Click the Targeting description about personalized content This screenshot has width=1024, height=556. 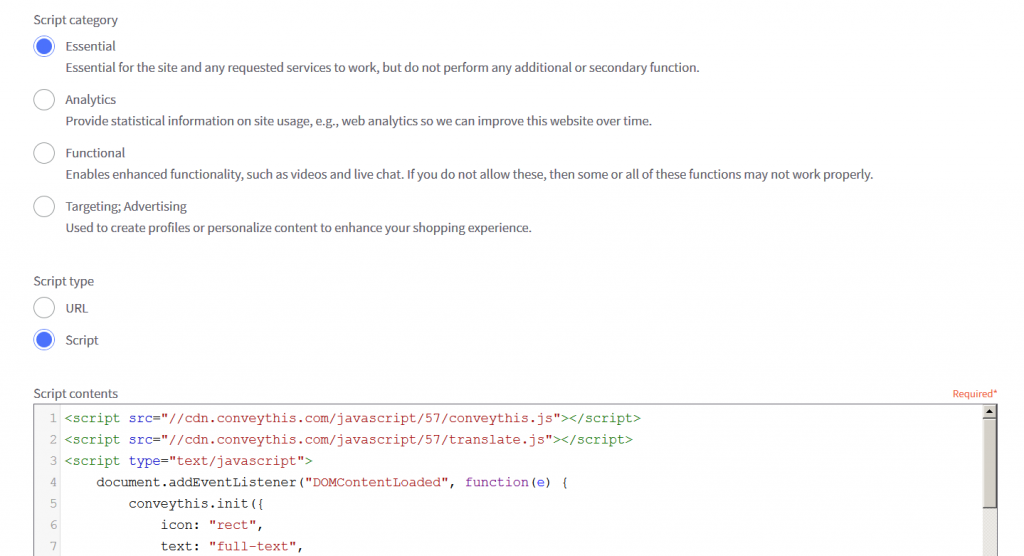pyautogui.click(x=298, y=228)
